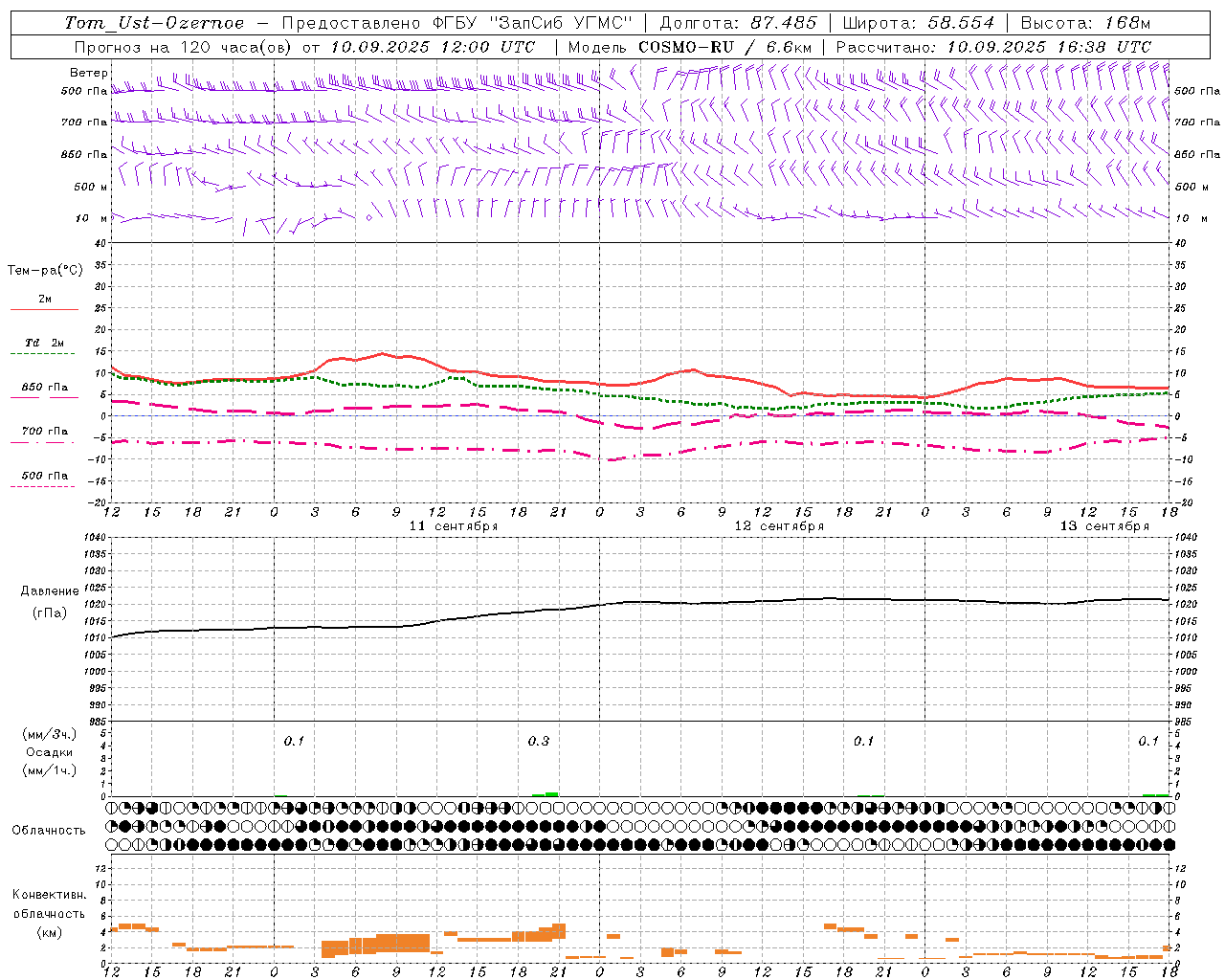Click the "Td 2м" dew point legend entry
1225x980 pixels.
[x=45, y=343]
